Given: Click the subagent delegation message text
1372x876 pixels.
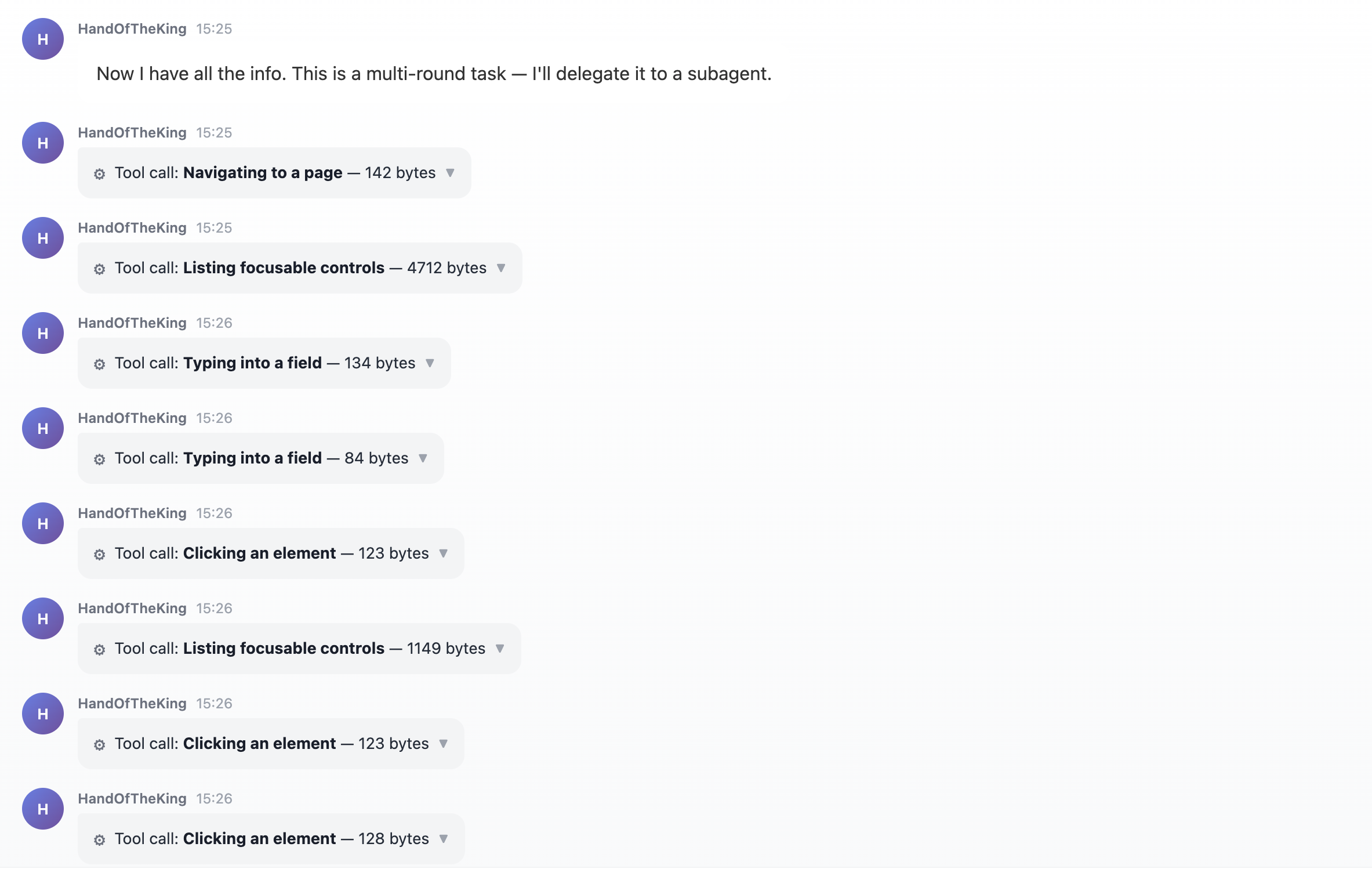Looking at the screenshot, I should 434,74.
